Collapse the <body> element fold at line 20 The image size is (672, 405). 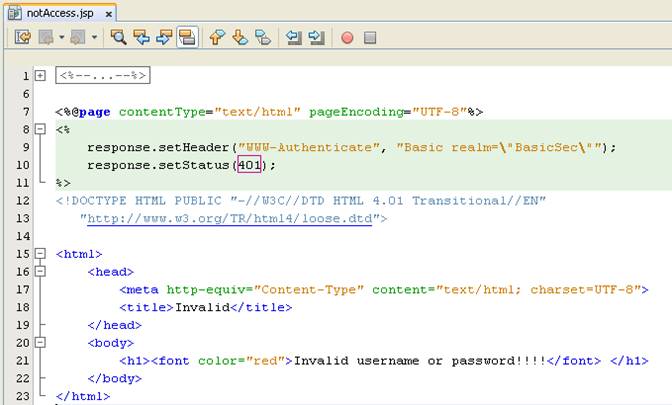point(40,342)
